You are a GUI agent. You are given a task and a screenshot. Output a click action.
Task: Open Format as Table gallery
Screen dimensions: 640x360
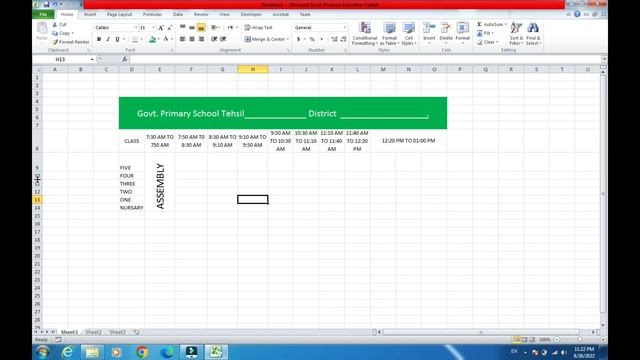click(x=389, y=33)
